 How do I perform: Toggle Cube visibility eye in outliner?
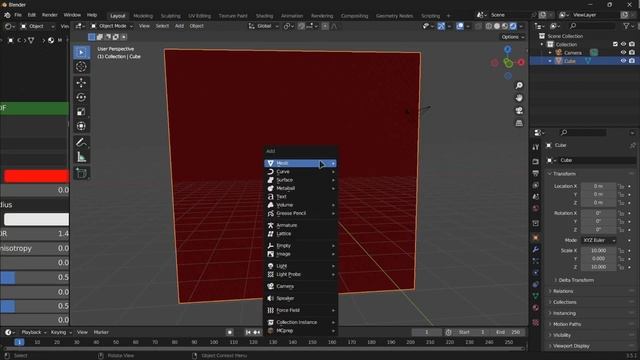pyautogui.click(x=623, y=61)
